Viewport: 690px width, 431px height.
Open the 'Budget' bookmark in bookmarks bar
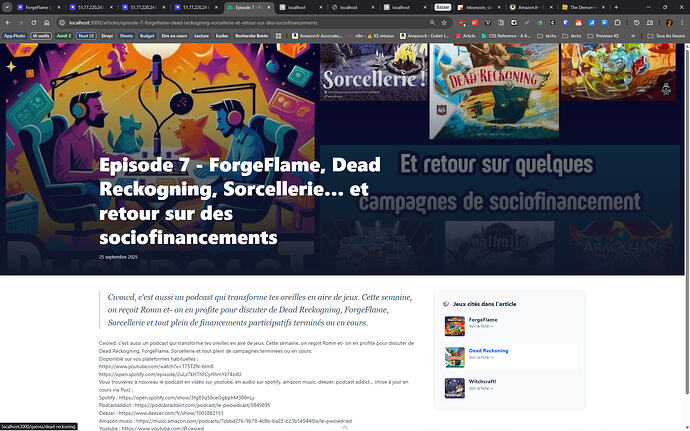tap(148, 35)
